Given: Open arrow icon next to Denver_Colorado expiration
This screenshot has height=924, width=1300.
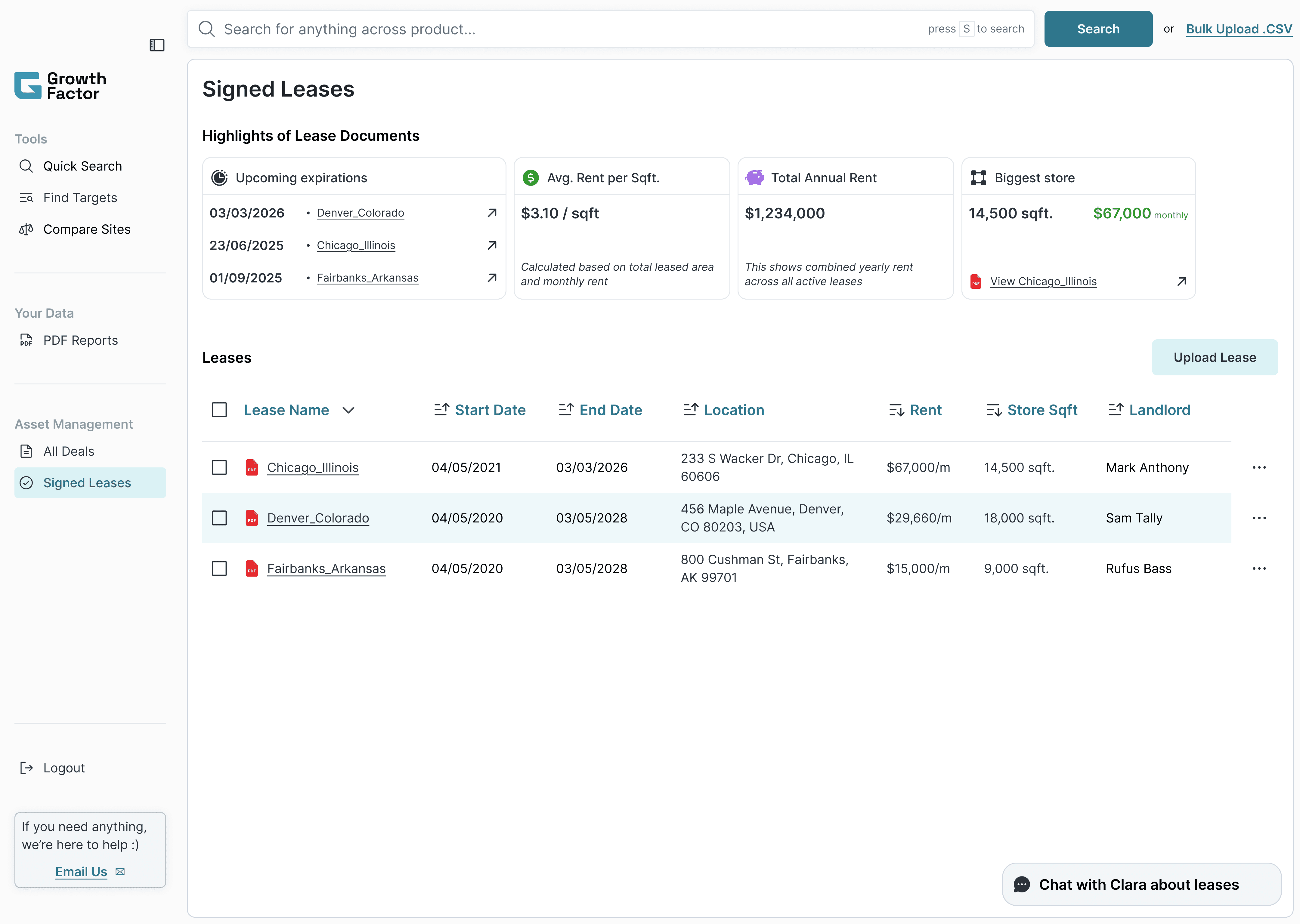Looking at the screenshot, I should (x=492, y=213).
